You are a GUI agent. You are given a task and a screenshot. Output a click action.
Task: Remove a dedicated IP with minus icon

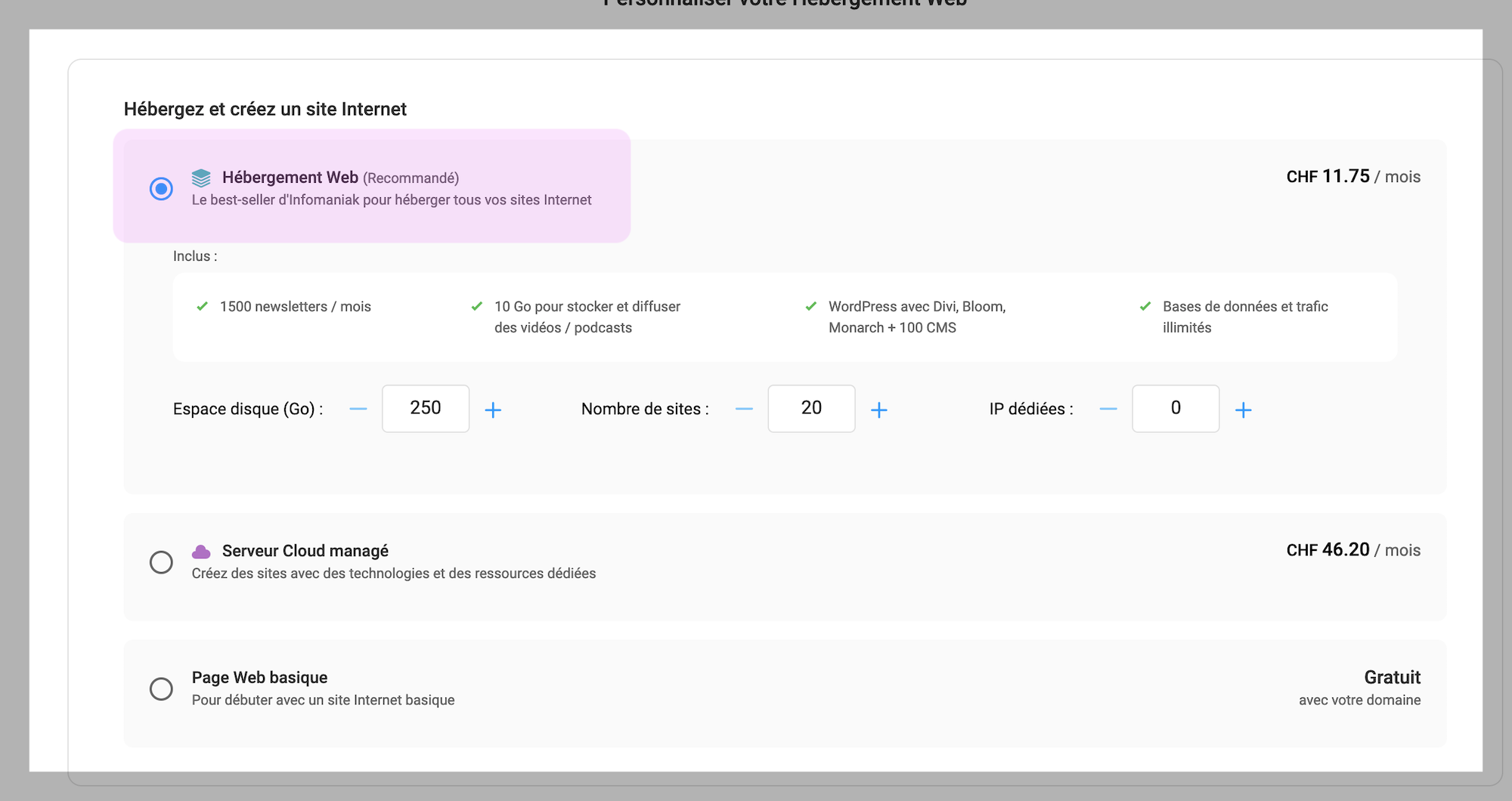[1108, 410]
